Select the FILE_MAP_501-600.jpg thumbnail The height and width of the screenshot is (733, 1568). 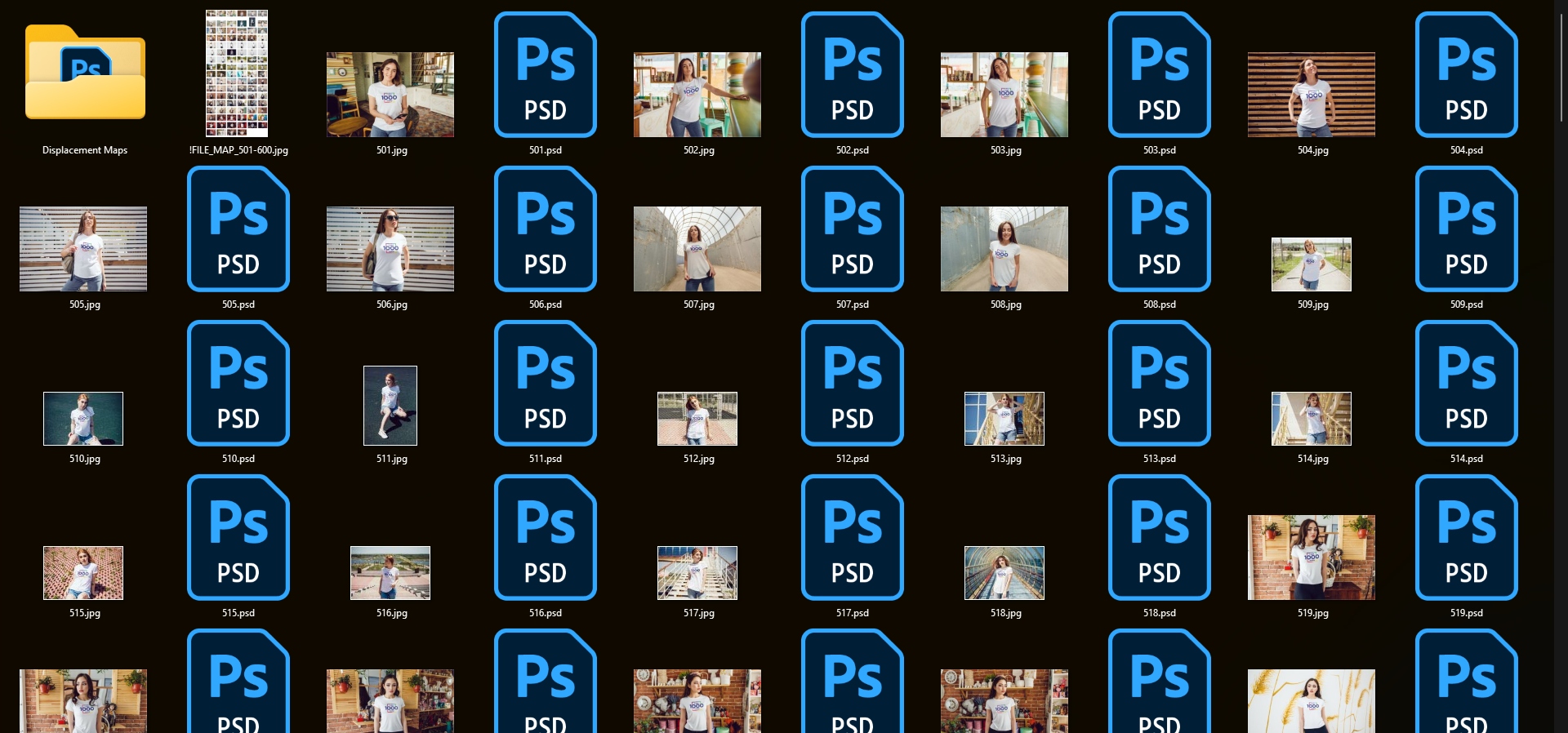[x=237, y=73]
